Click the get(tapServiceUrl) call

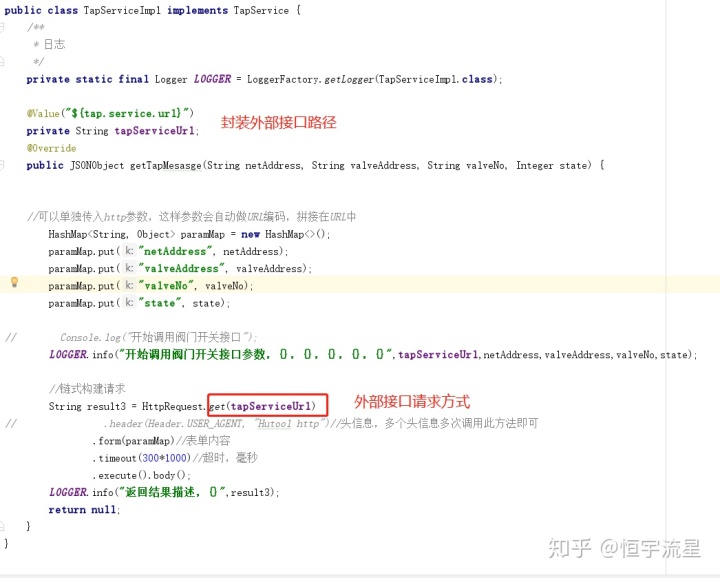(263, 406)
